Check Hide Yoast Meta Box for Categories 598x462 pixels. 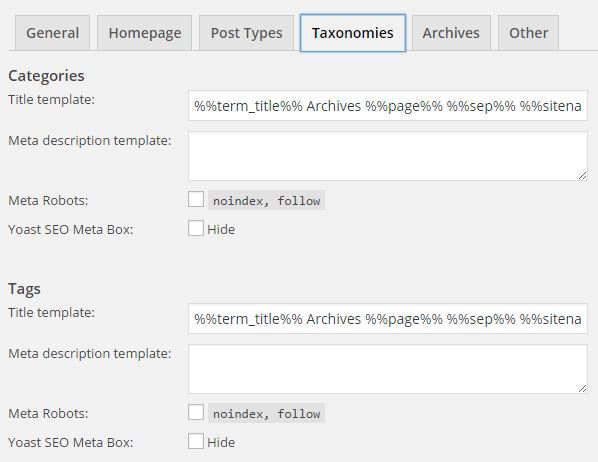click(x=196, y=228)
